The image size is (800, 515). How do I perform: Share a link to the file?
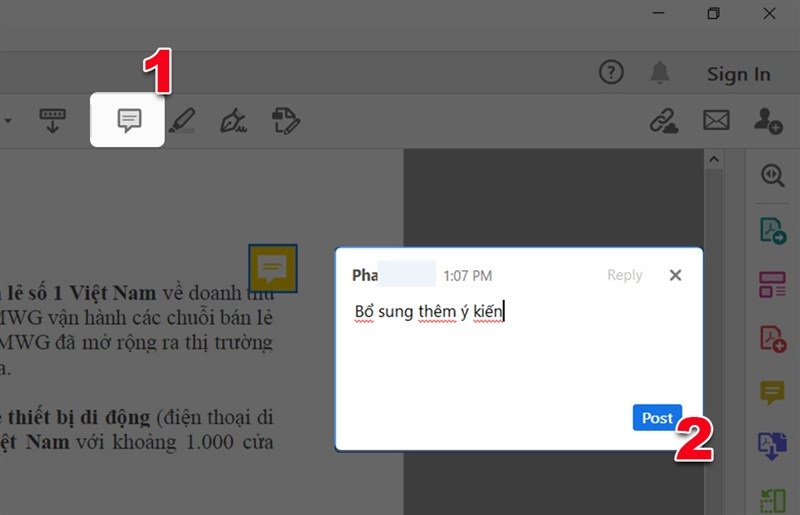(664, 120)
